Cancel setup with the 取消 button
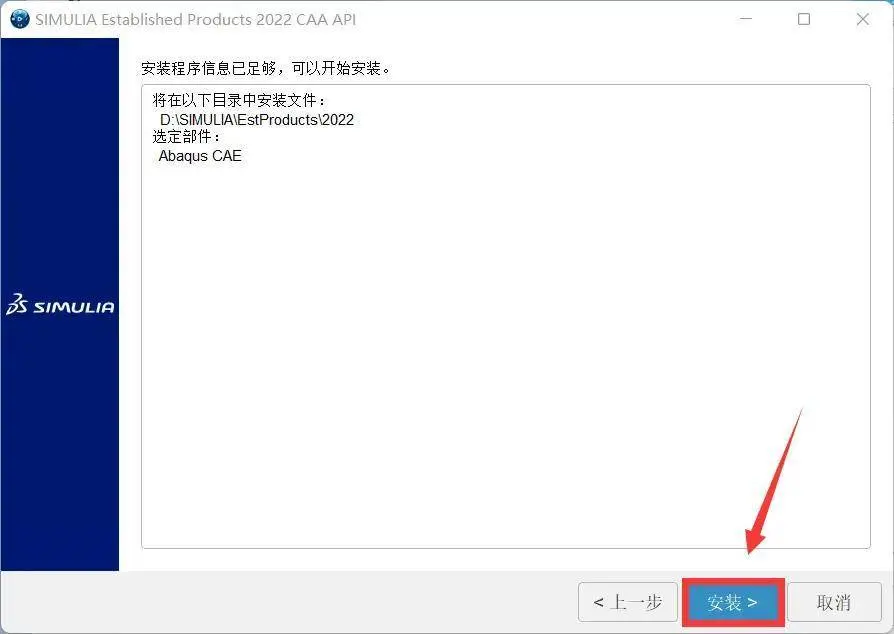894x634 pixels. pos(834,602)
